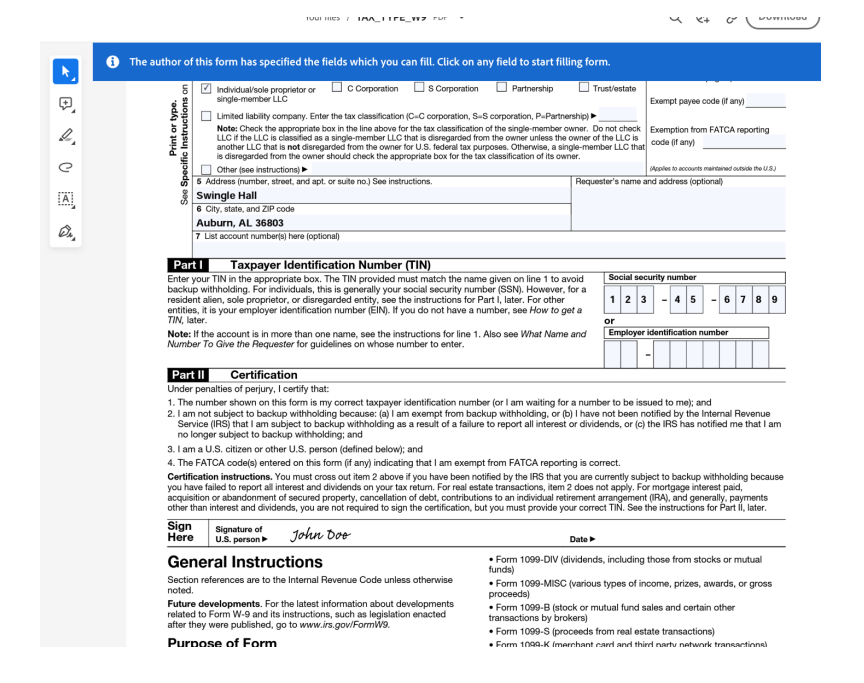Click the blue form-fill notification banner text
864x683 pixels.
pos(370,62)
